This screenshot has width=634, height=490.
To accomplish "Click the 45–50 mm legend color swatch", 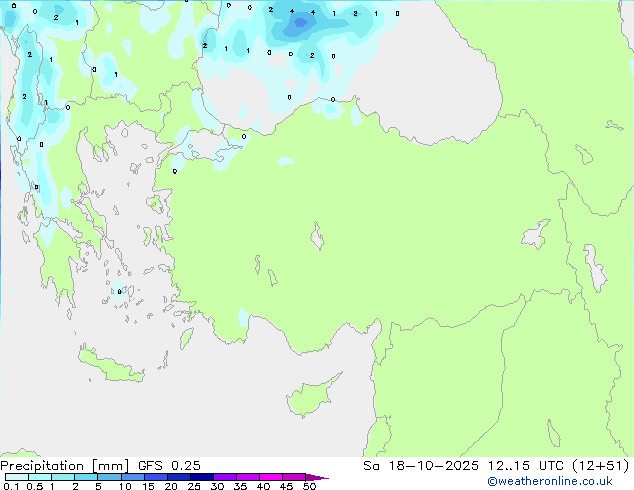I will 294,477.
